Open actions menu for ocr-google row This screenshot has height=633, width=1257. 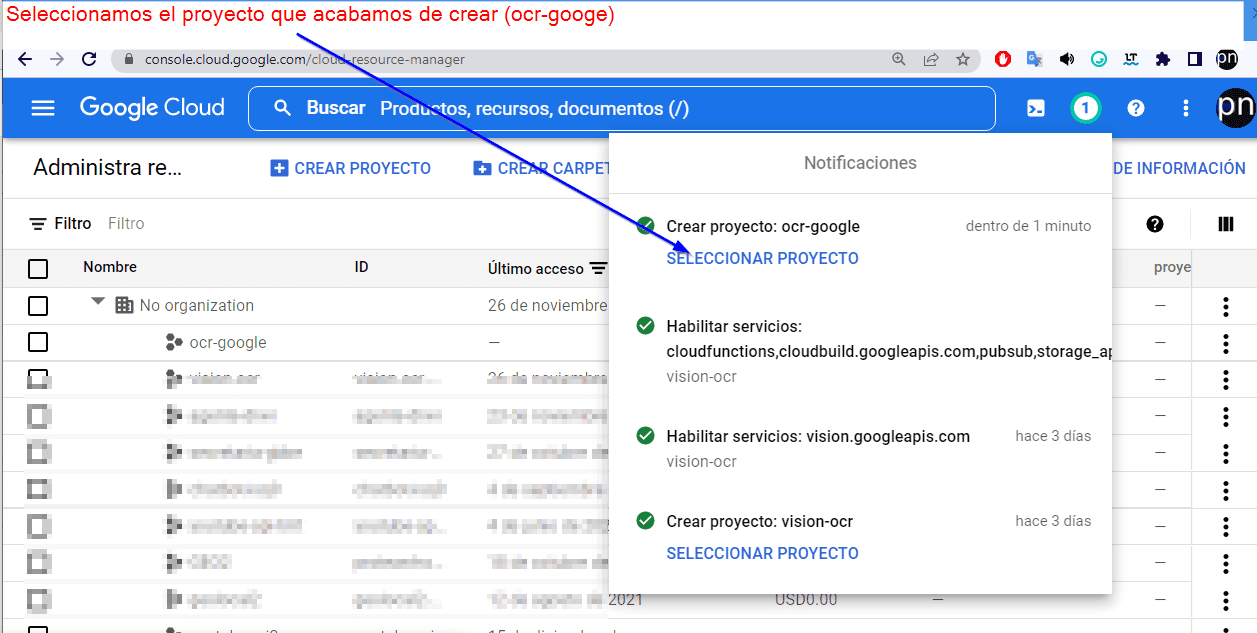[x=1225, y=343]
